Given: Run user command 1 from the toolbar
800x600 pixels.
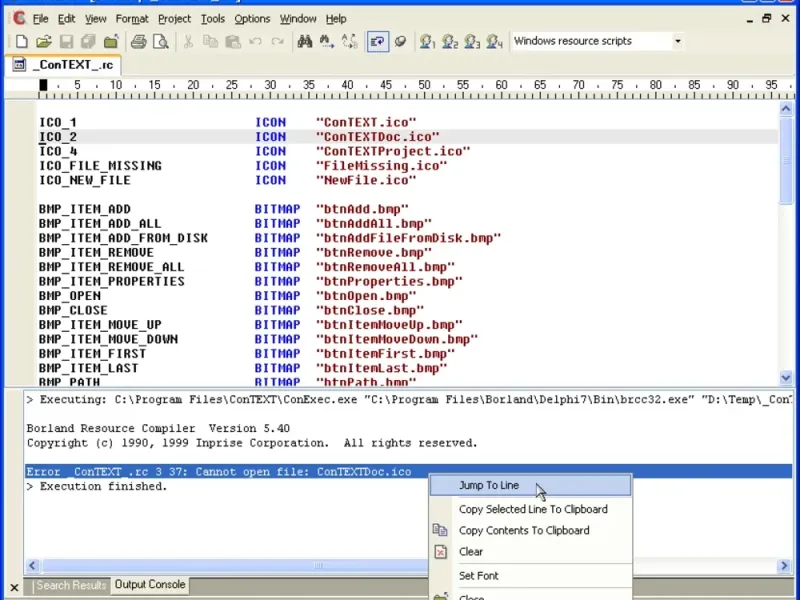Looking at the screenshot, I should tap(428, 42).
